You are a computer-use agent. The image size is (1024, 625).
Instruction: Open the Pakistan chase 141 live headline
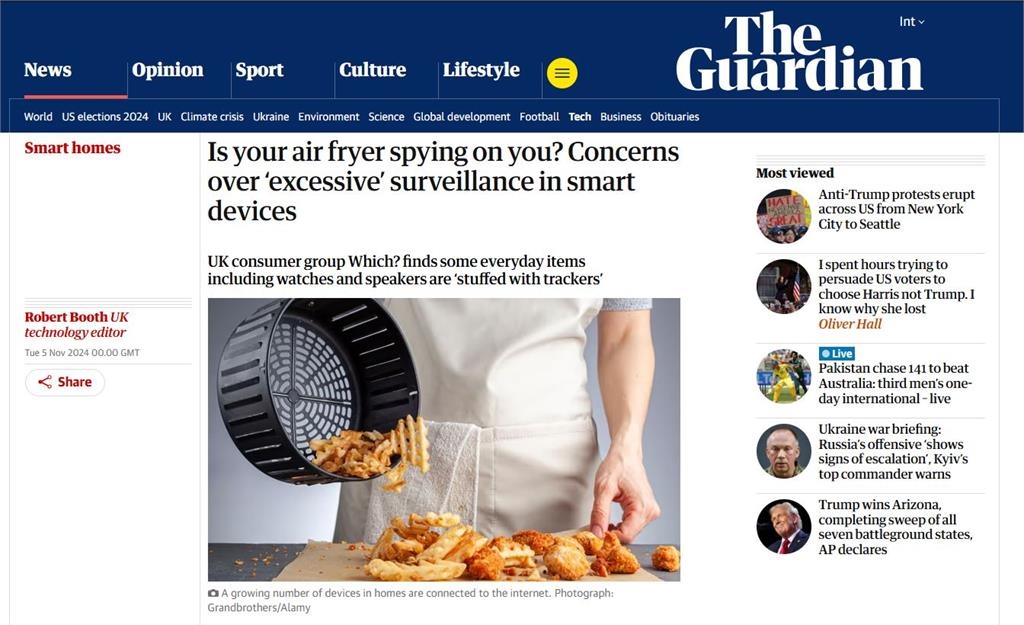click(895, 383)
